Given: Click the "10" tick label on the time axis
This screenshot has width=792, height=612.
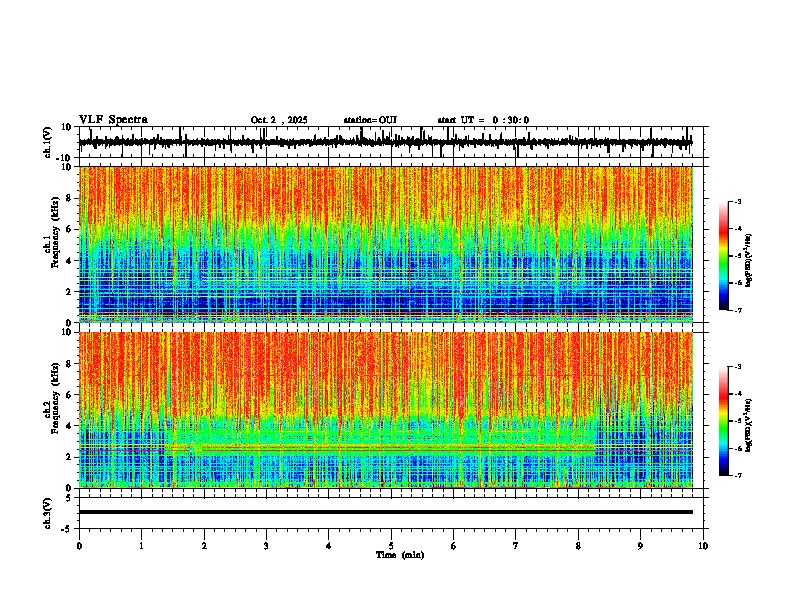Looking at the screenshot, I should pyautogui.click(x=703, y=546).
